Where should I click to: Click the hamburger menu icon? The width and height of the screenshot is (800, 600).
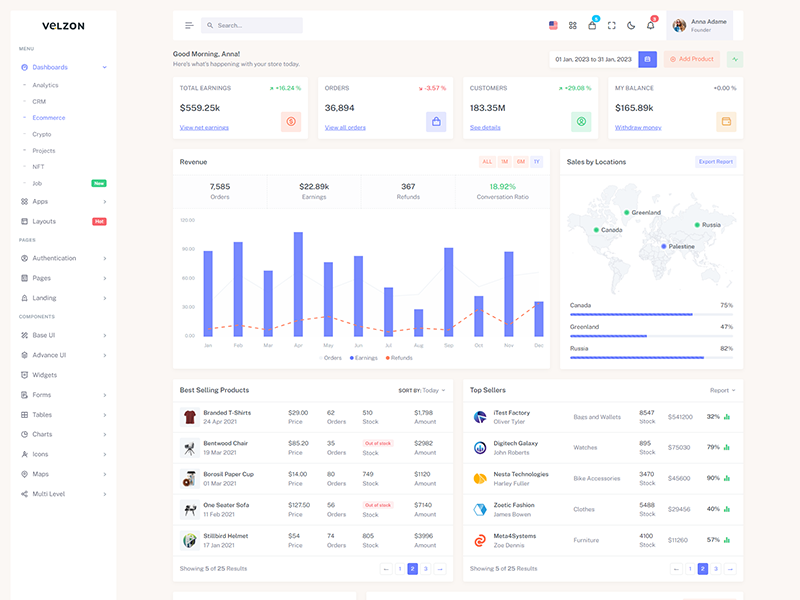(x=189, y=25)
